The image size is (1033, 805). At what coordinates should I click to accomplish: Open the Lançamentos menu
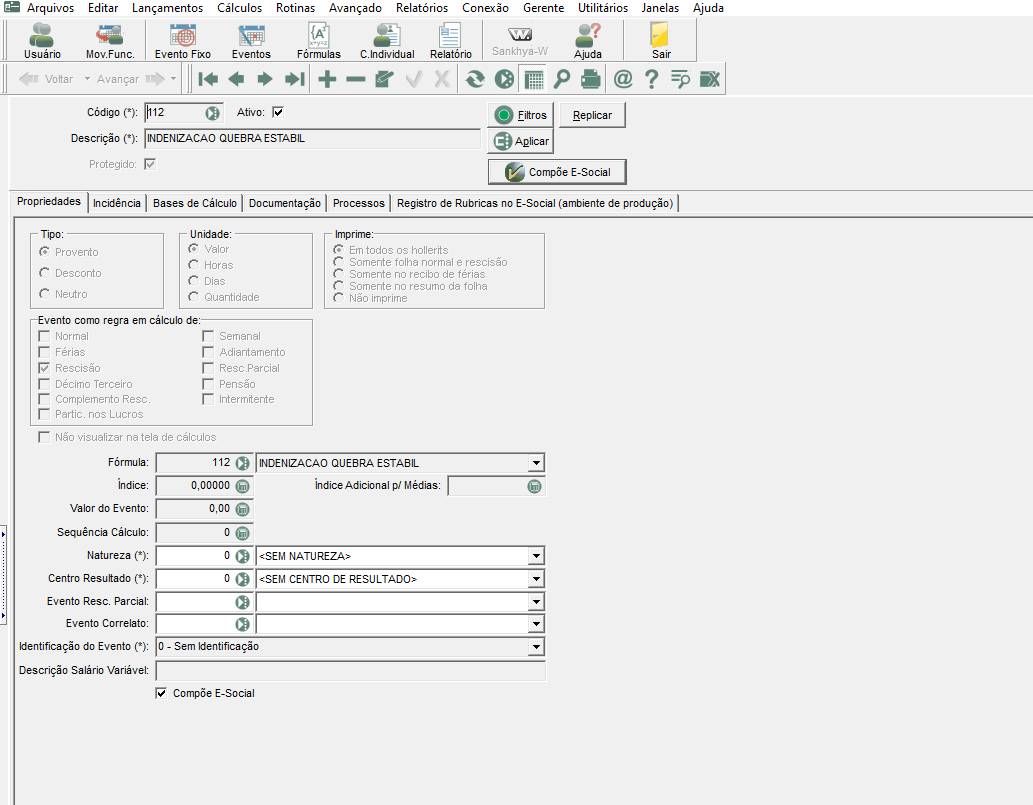tap(167, 8)
